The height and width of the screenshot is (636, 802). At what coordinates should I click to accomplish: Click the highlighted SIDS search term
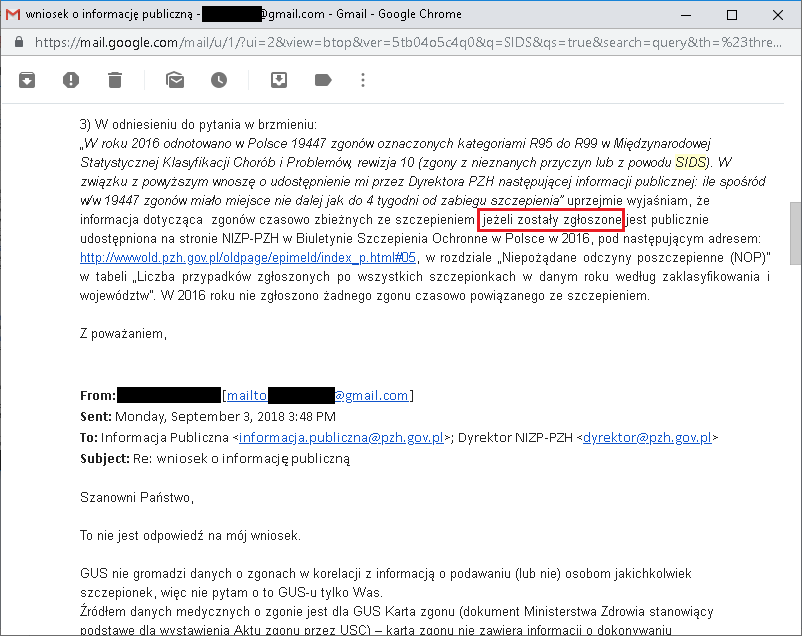[690, 161]
